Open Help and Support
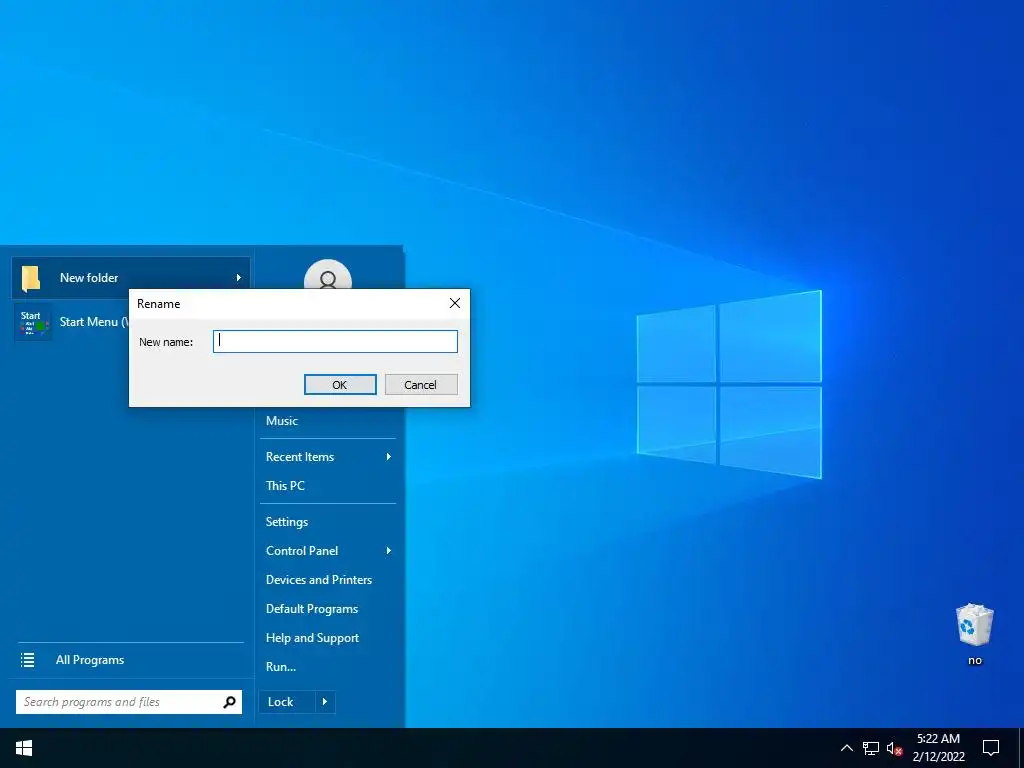The width and height of the screenshot is (1024, 768). pyautogui.click(x=312, y=638)
